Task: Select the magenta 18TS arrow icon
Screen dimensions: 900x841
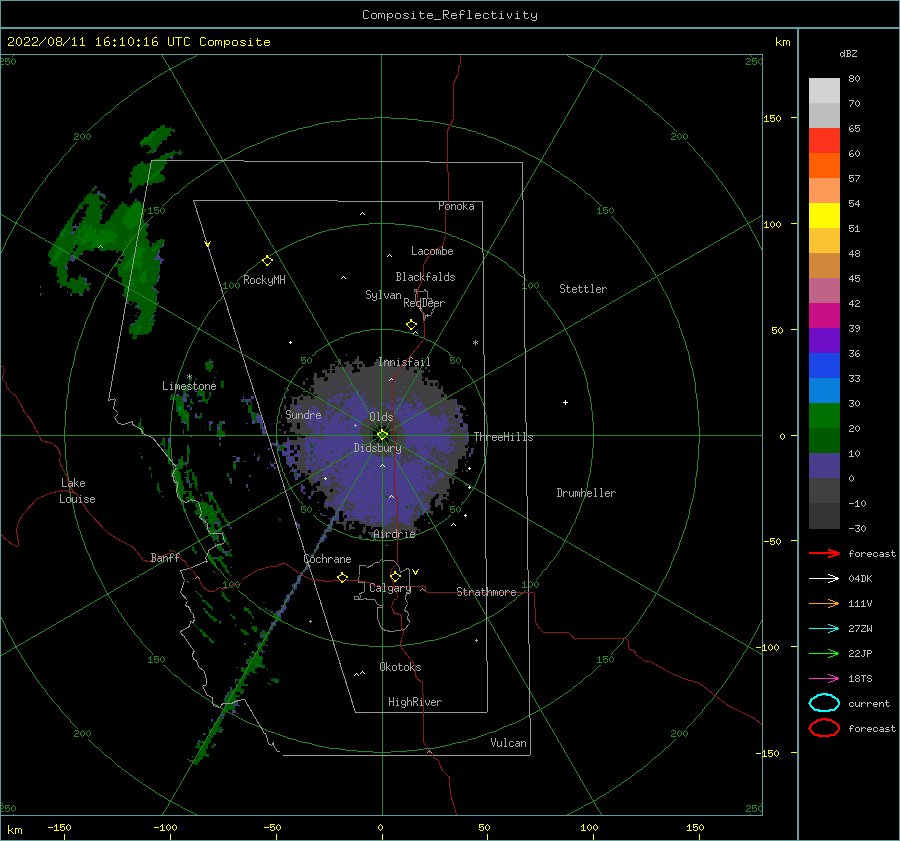Action: [x=824, y=679]
